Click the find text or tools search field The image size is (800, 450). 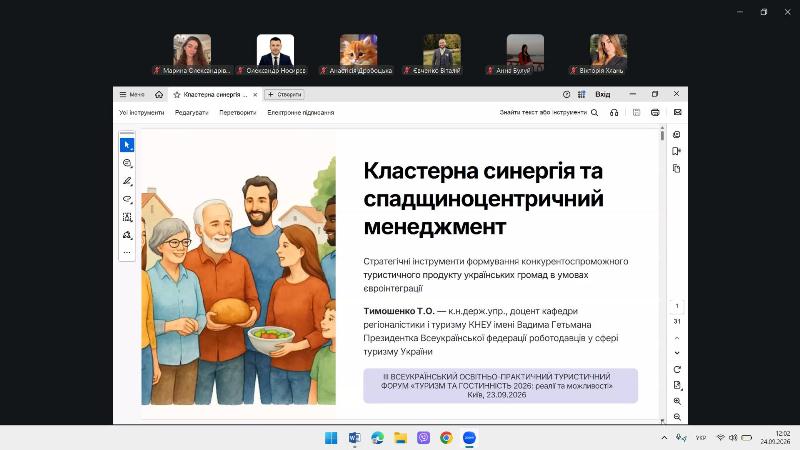click(x=548, y=112)
